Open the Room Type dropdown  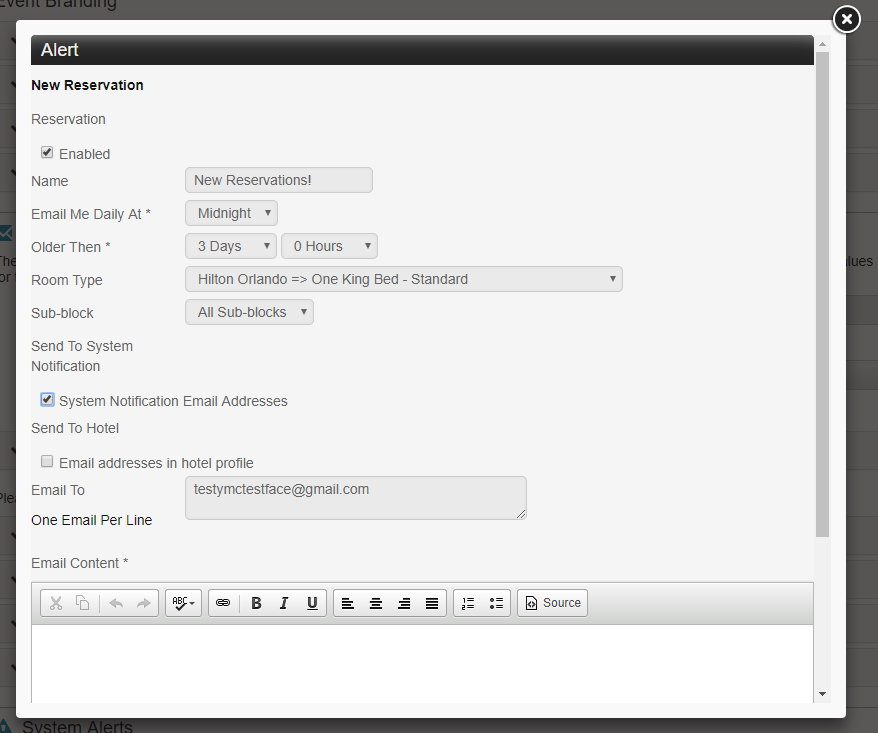click(x=404, y=279)
